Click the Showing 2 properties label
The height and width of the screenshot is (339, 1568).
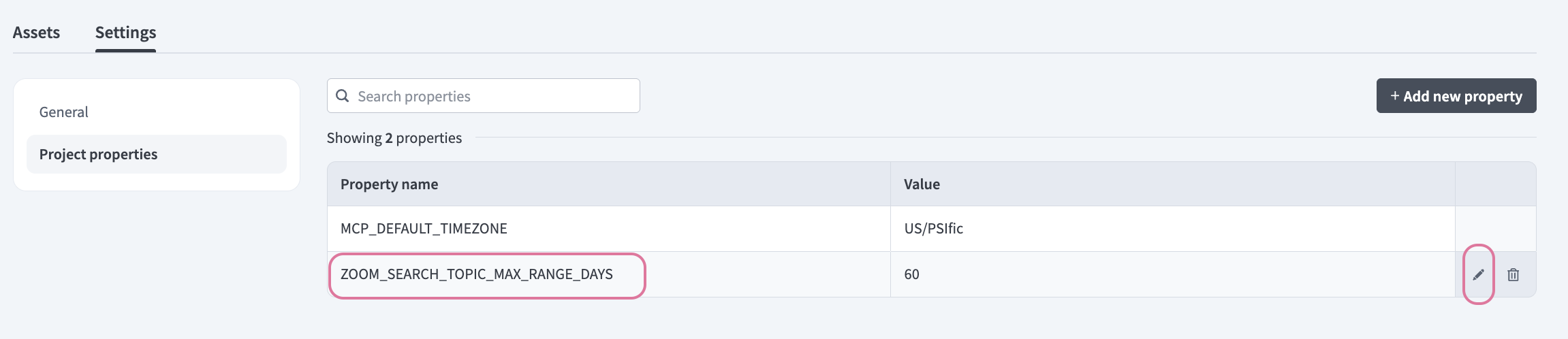point(394,138)
